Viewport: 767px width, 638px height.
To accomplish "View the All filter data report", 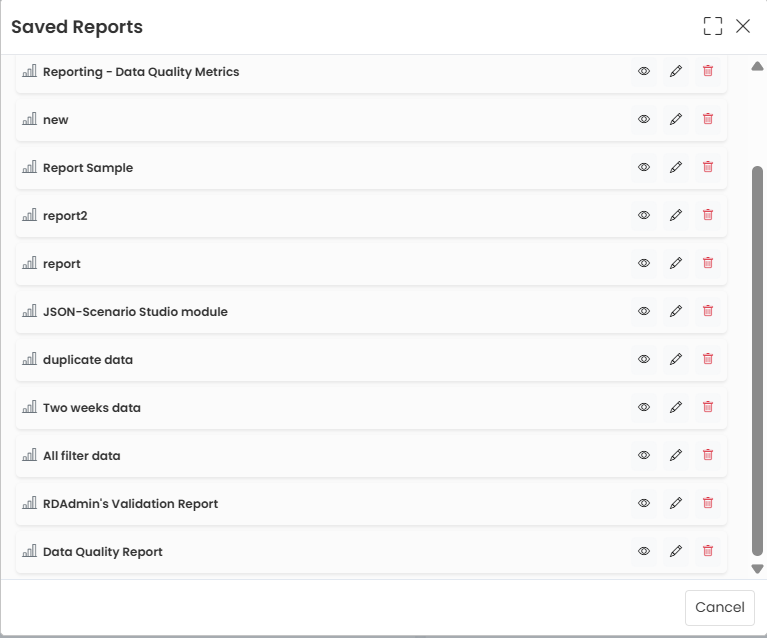I will click(644, 455).
